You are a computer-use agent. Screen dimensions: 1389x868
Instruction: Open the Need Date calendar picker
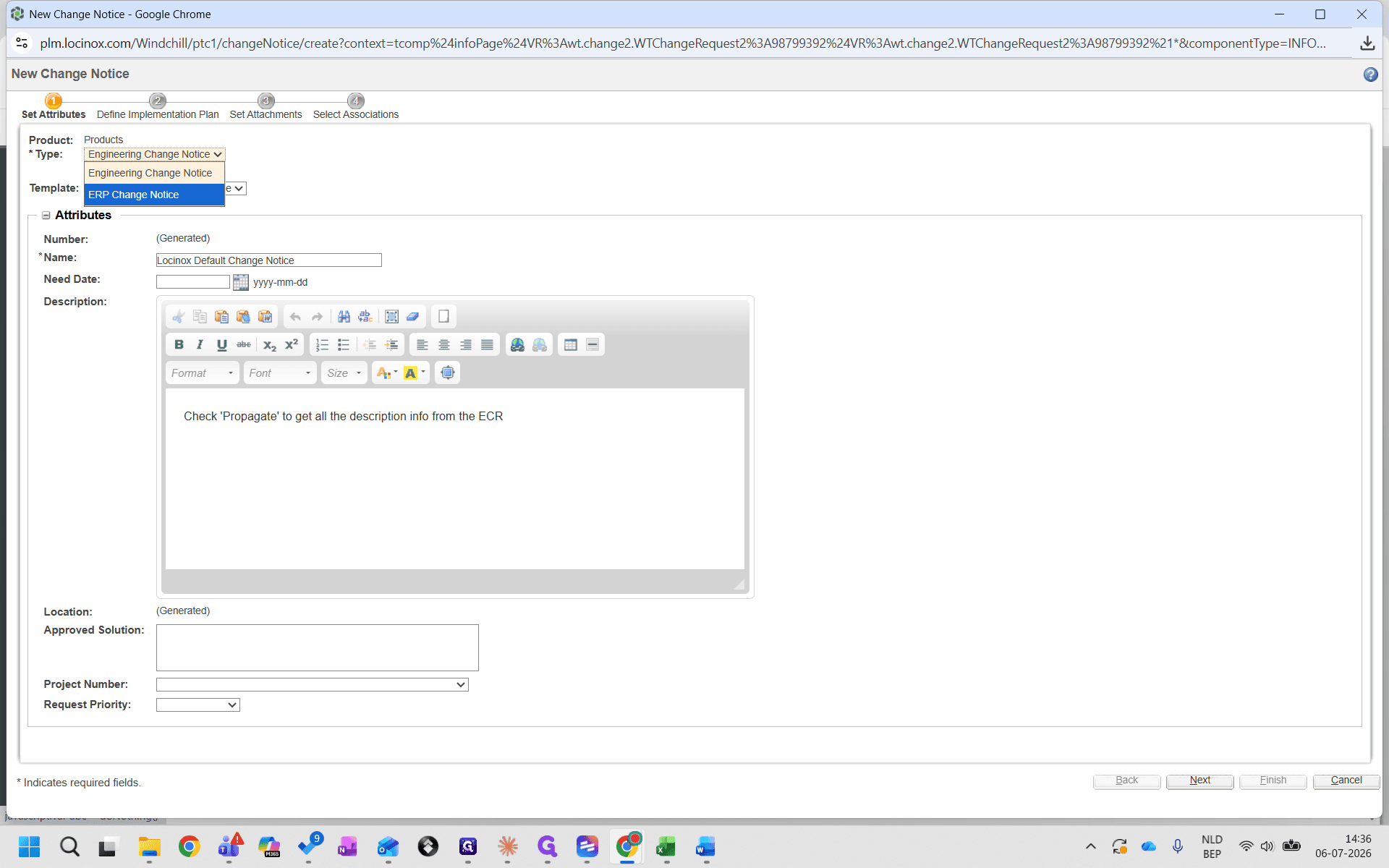241,282
